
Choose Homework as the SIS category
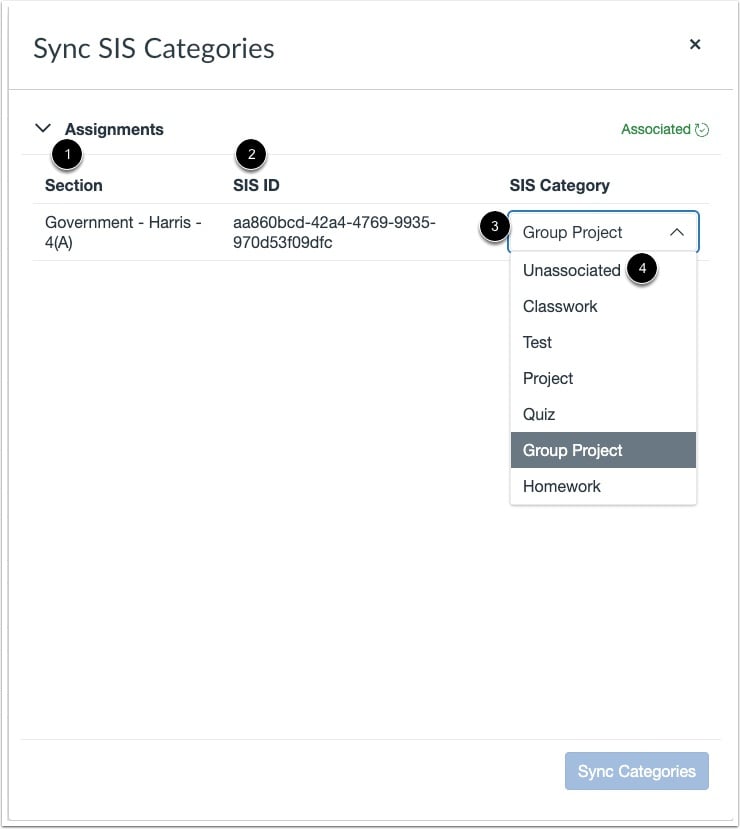pos(562,486)
